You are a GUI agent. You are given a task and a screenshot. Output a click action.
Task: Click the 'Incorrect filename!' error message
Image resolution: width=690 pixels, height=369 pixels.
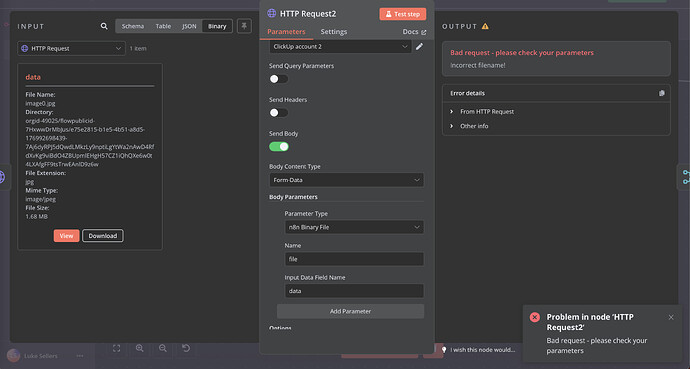coord(477,65)
